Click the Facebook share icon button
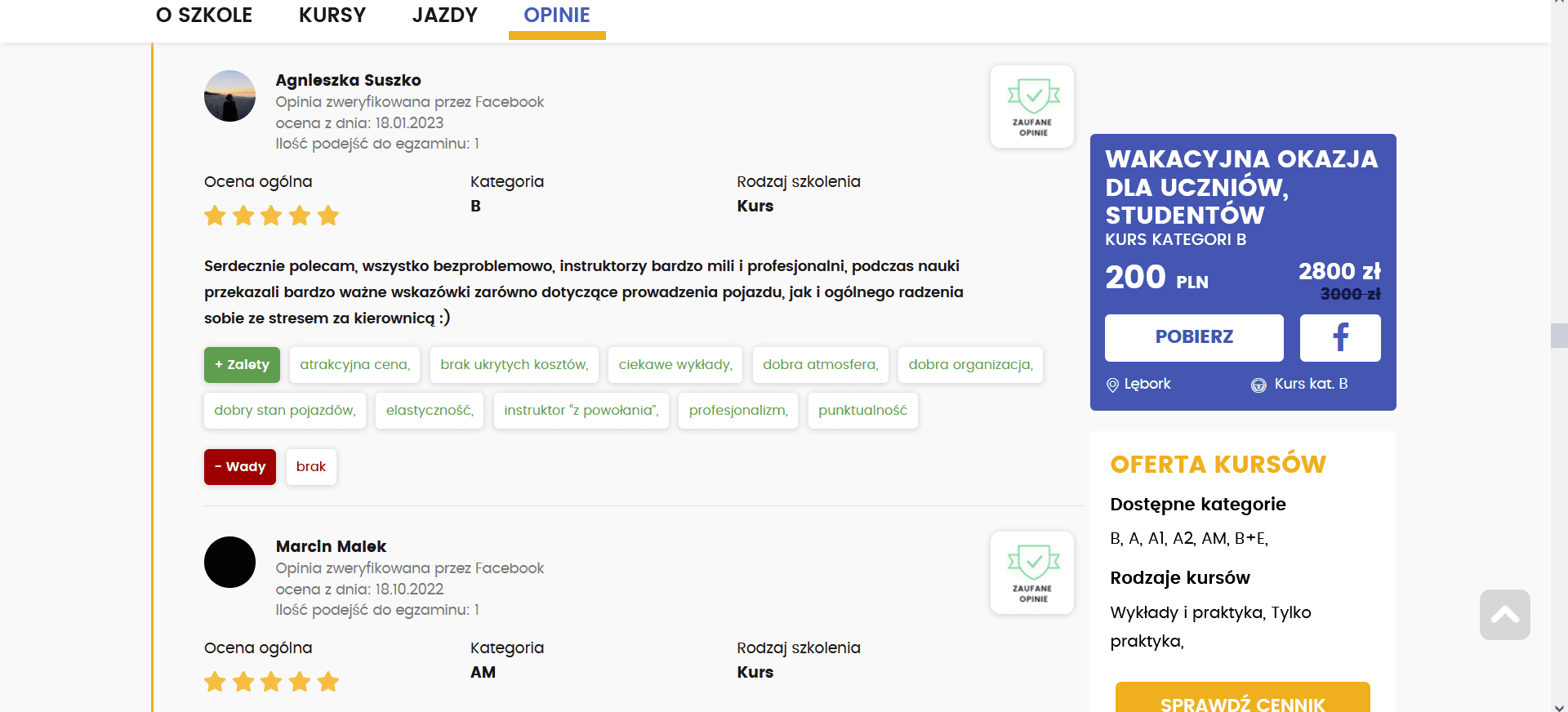The image size is (1568, 712). pos(1339,337)
